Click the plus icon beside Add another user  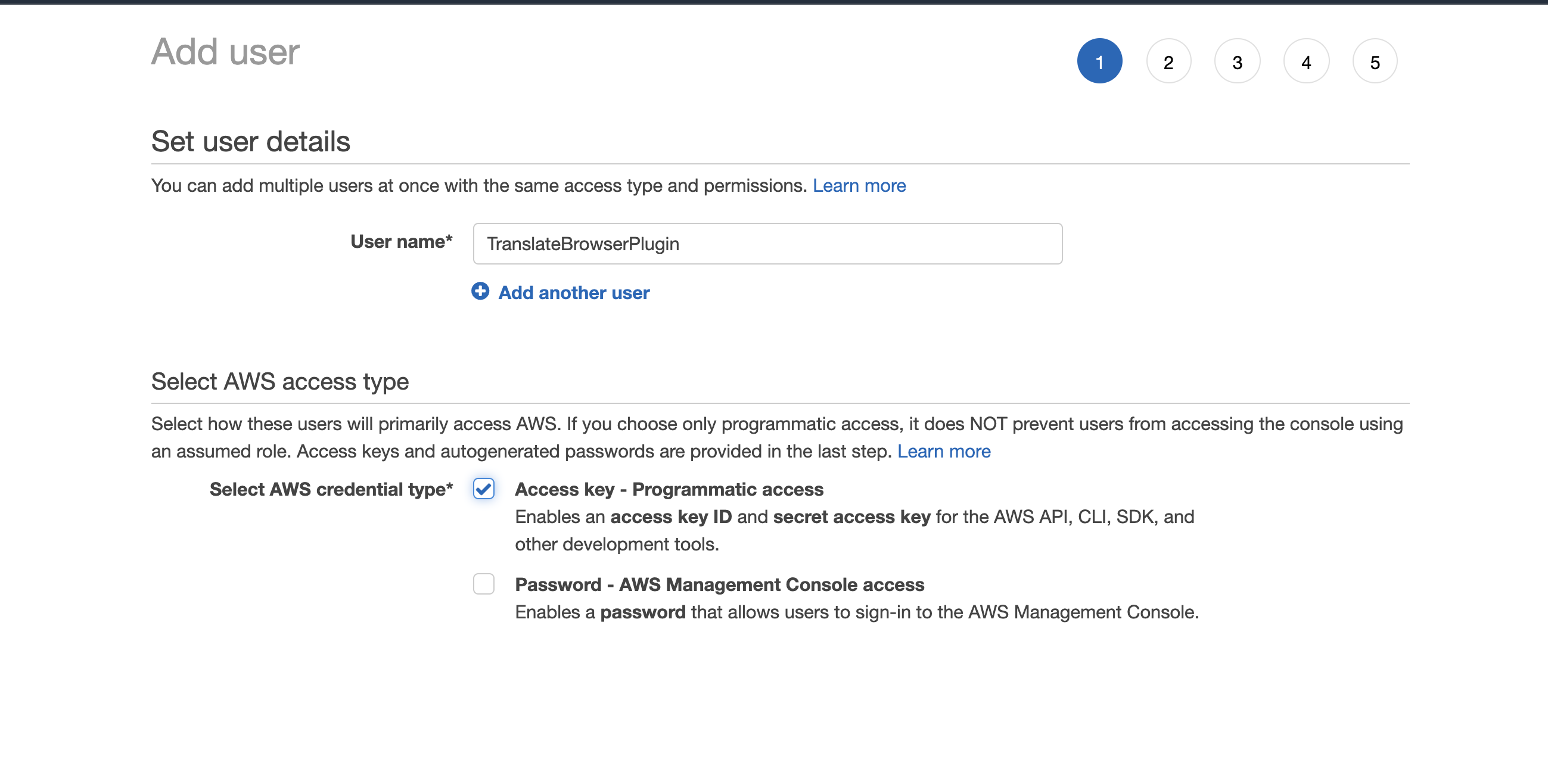point(480,291)
